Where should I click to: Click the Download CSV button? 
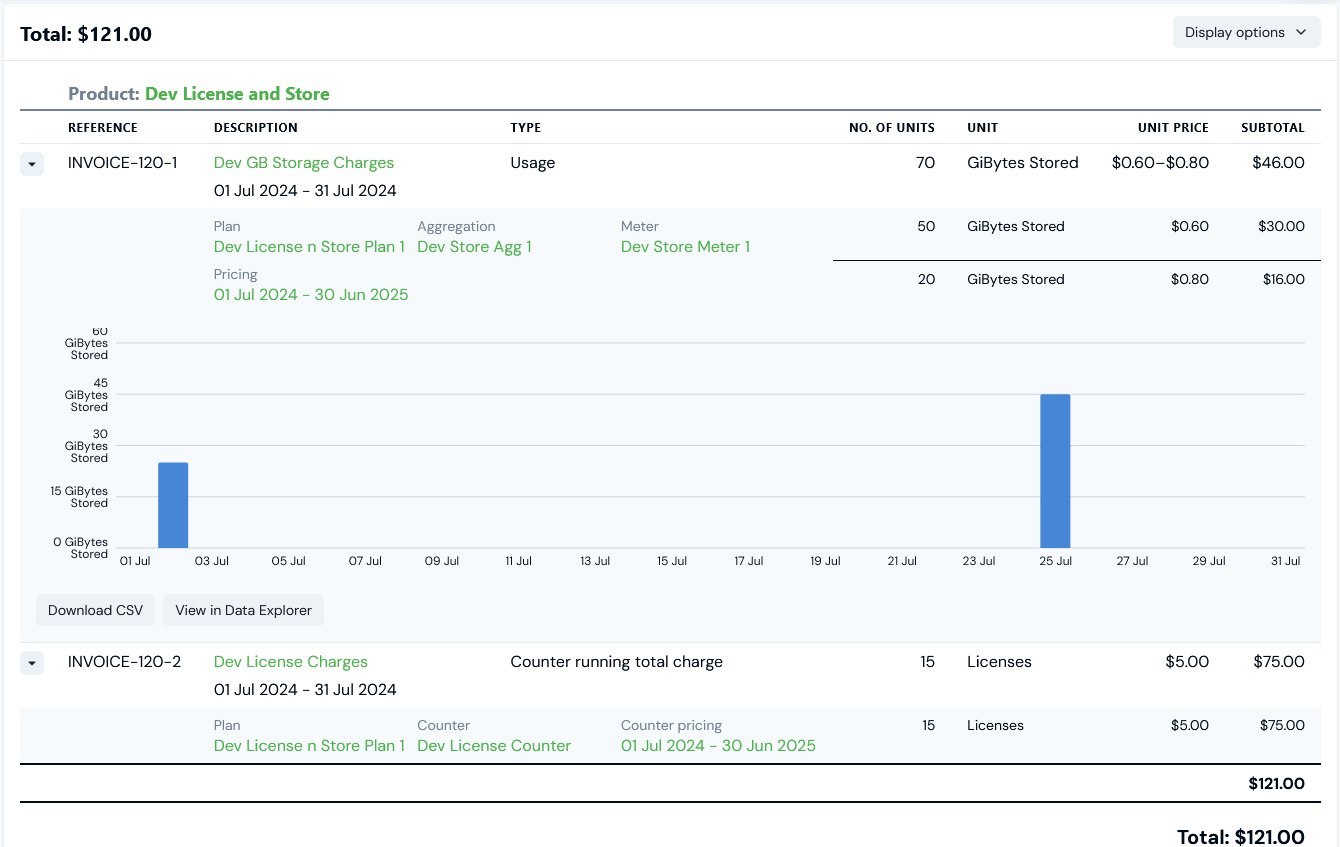click(95, 610)
